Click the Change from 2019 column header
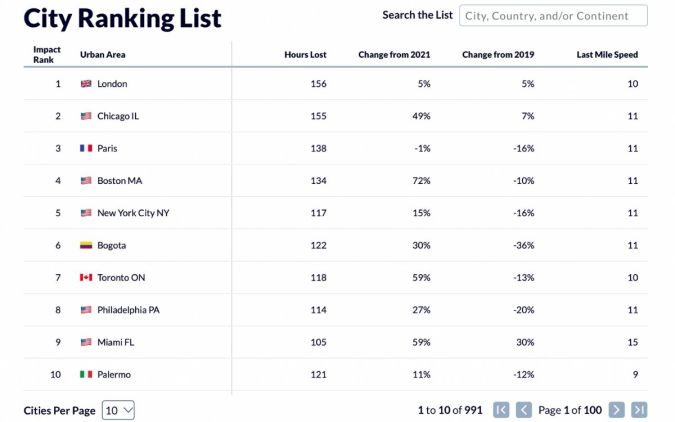 498,55
